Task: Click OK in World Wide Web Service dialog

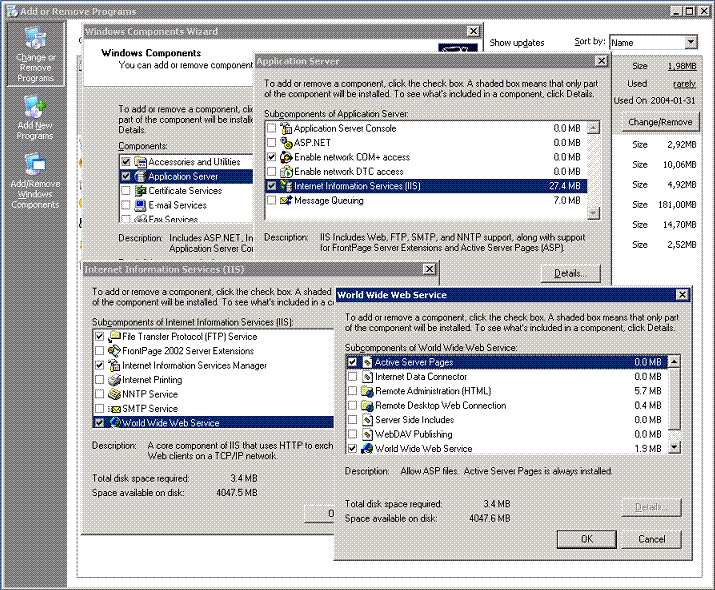Action: pos(587,539)
